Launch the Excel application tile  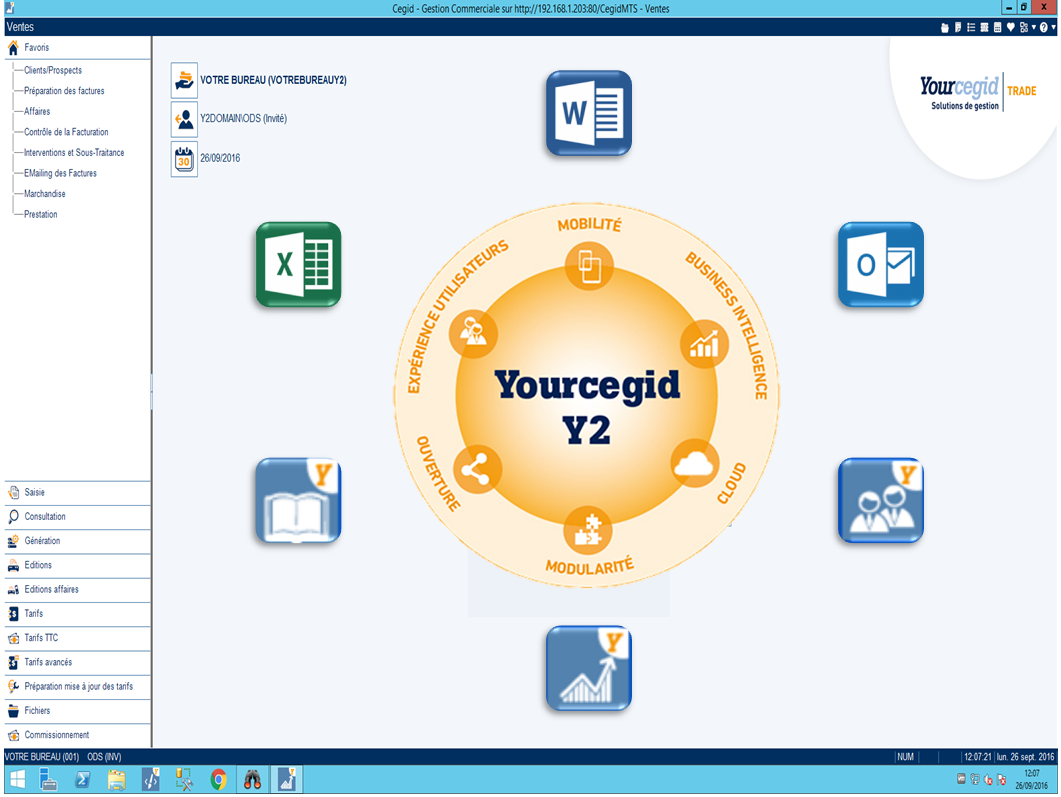[x=298, y=265]
